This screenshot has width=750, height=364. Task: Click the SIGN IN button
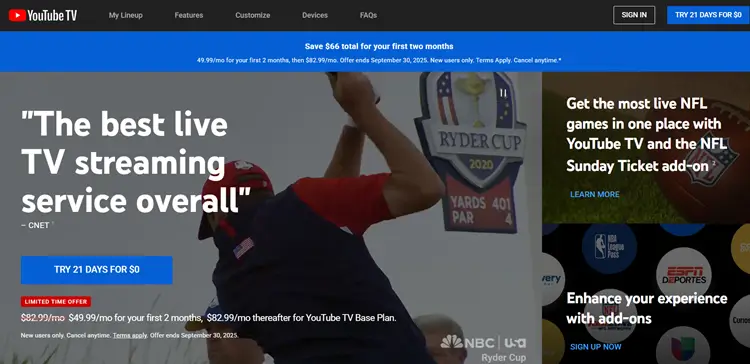pos(634,15)
